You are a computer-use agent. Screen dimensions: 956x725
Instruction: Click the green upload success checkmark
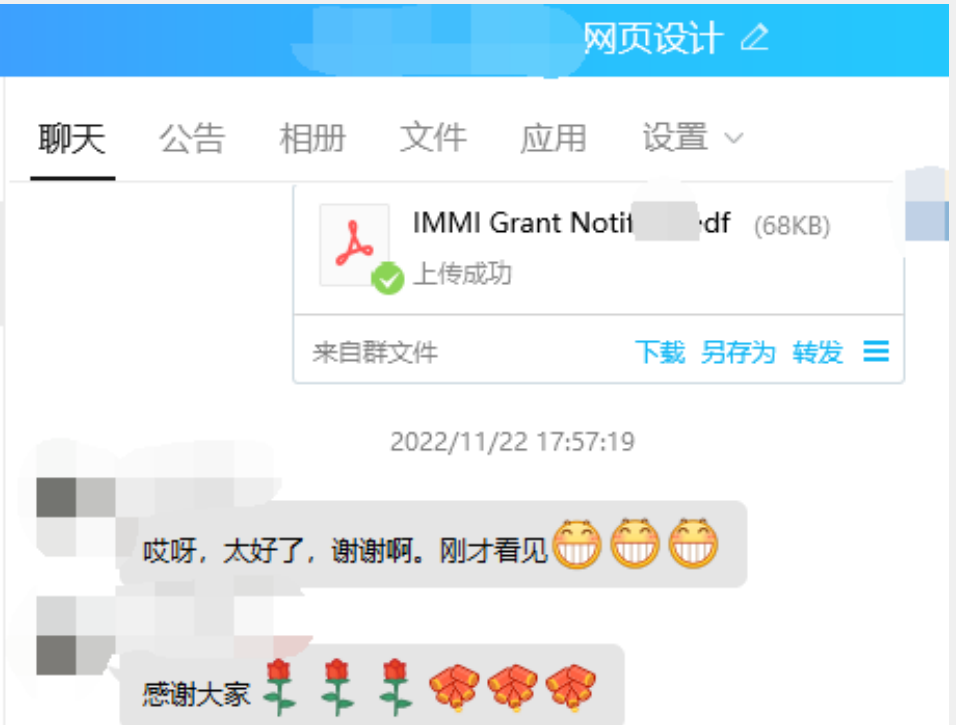point(388,278)
